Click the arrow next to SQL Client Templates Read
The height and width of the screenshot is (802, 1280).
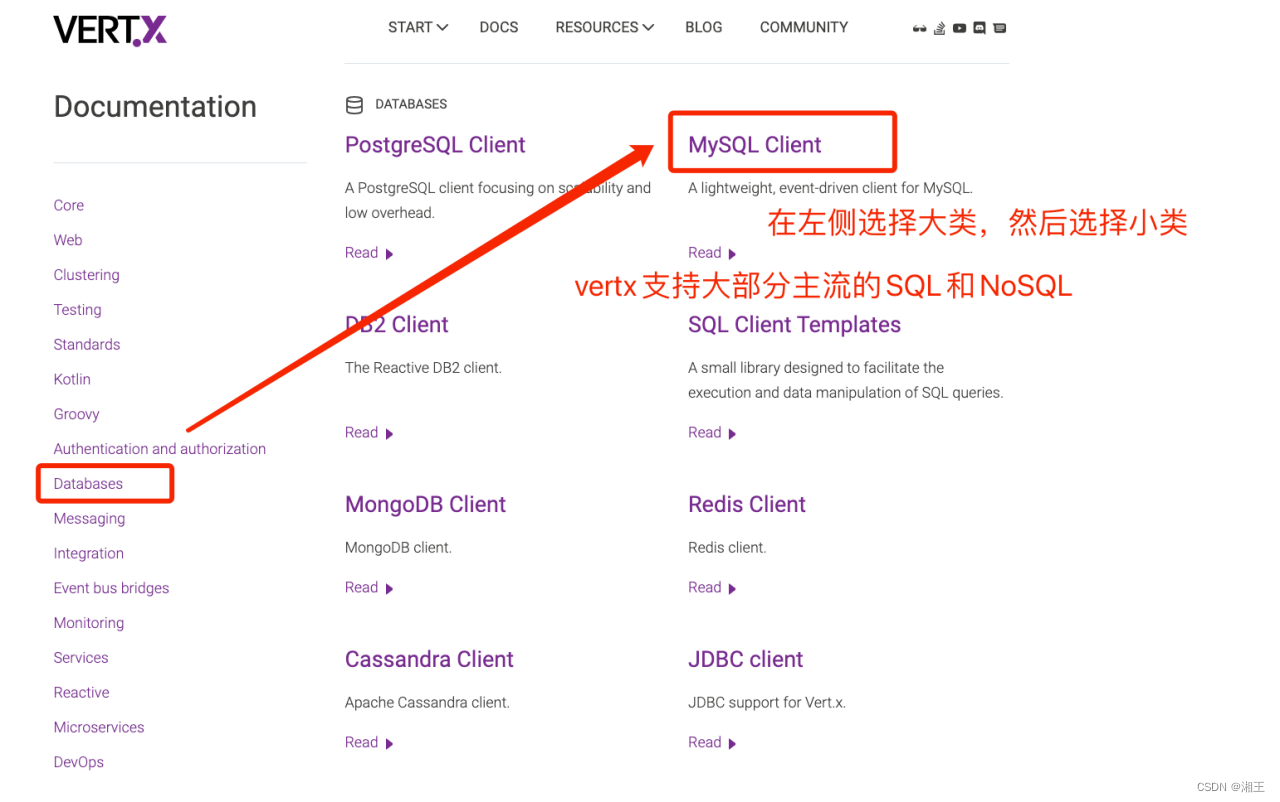point(732,434)
